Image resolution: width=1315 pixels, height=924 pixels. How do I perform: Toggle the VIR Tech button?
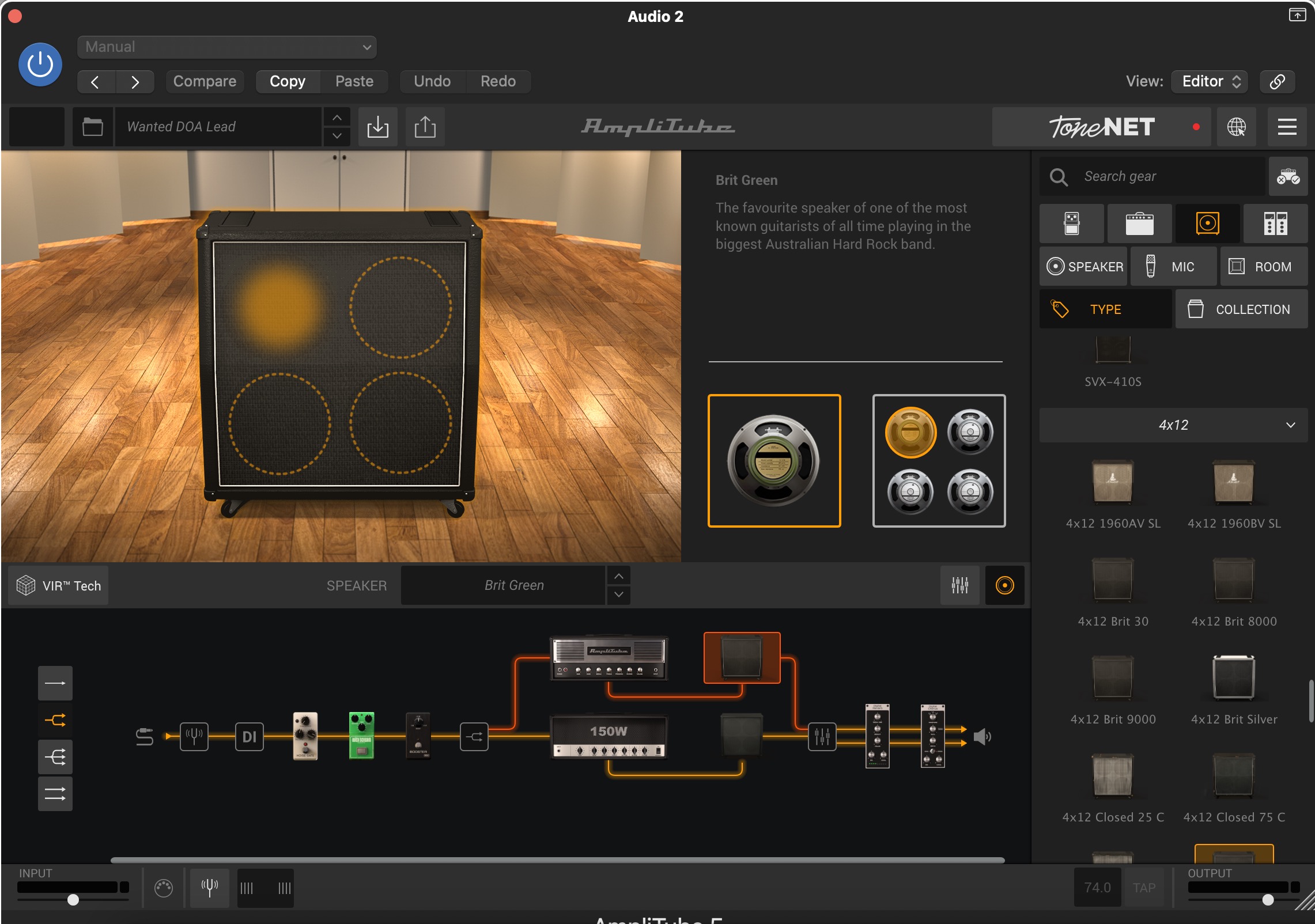(58, 585)
